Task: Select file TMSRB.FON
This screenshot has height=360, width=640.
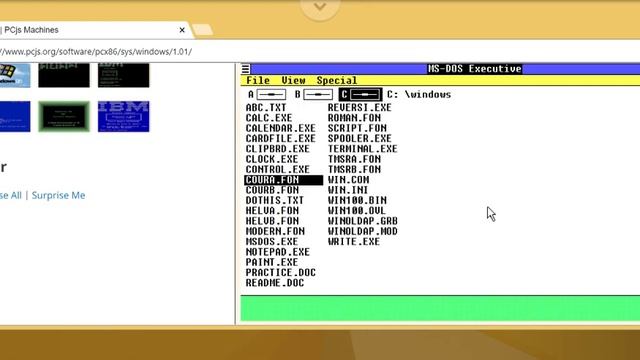Action: (354, 169)
